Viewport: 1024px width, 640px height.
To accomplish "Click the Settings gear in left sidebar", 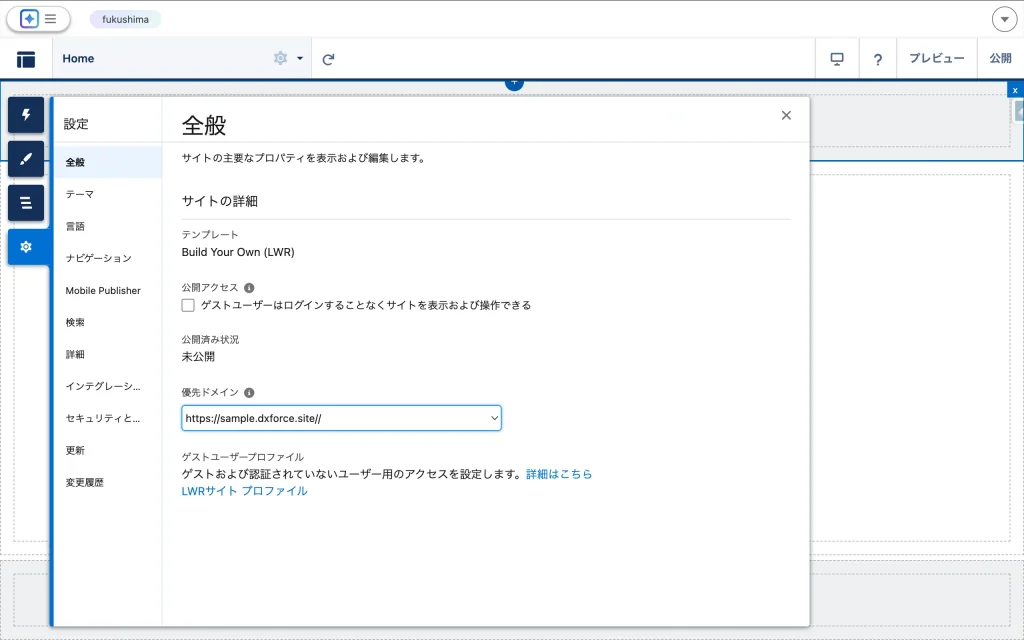I will [x=26, y=247].
